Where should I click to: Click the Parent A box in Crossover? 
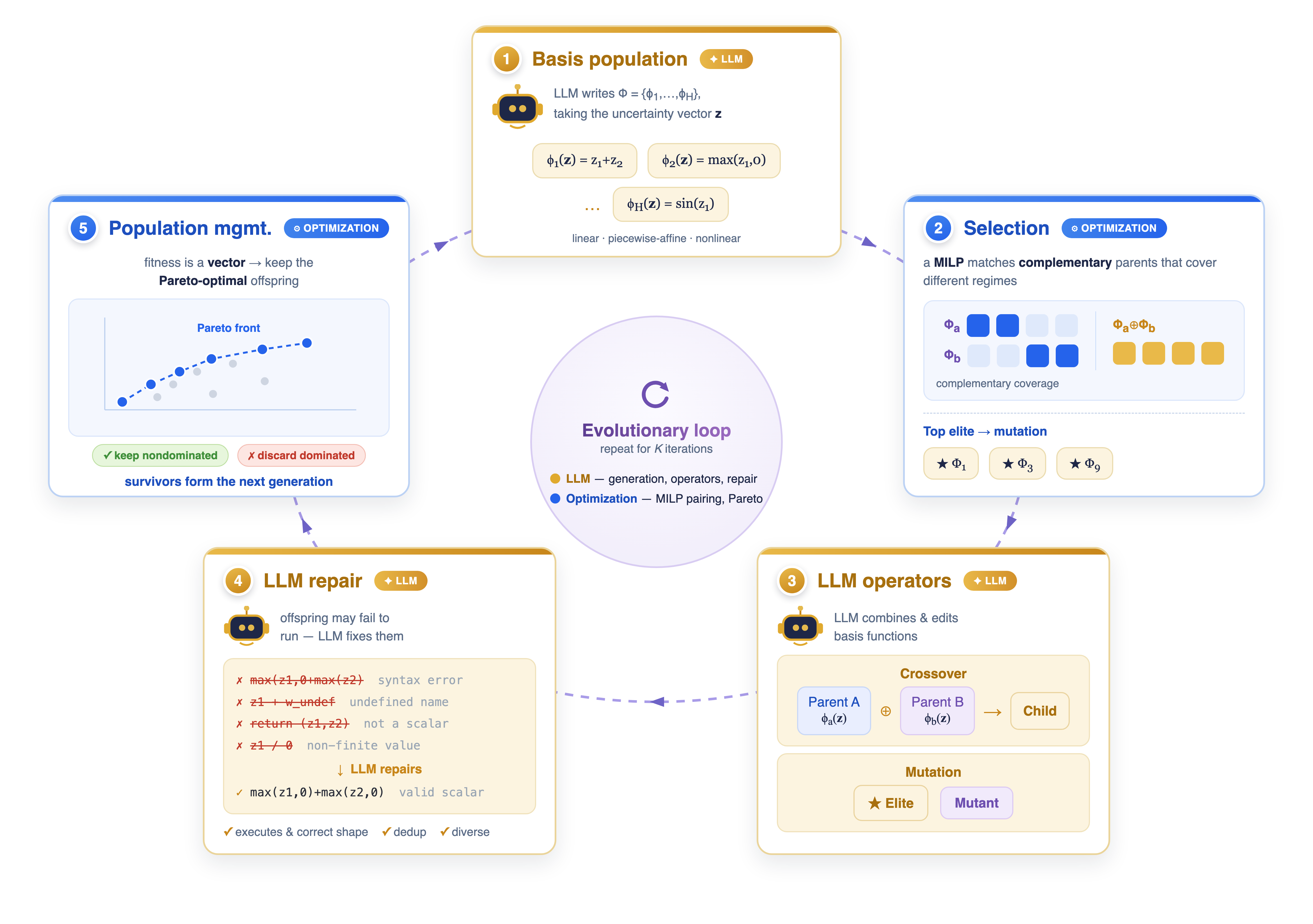tap(834, 711)
